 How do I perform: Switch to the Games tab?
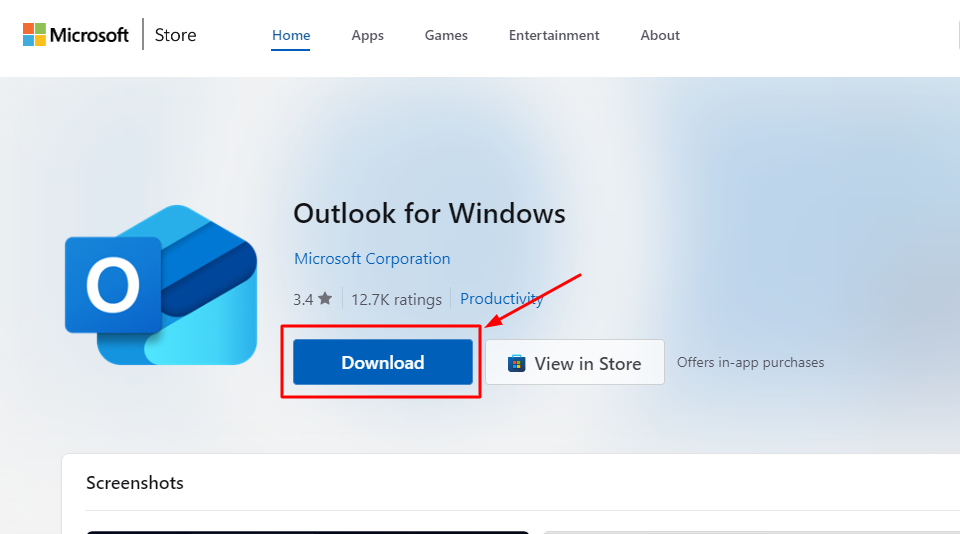(446, 36)
